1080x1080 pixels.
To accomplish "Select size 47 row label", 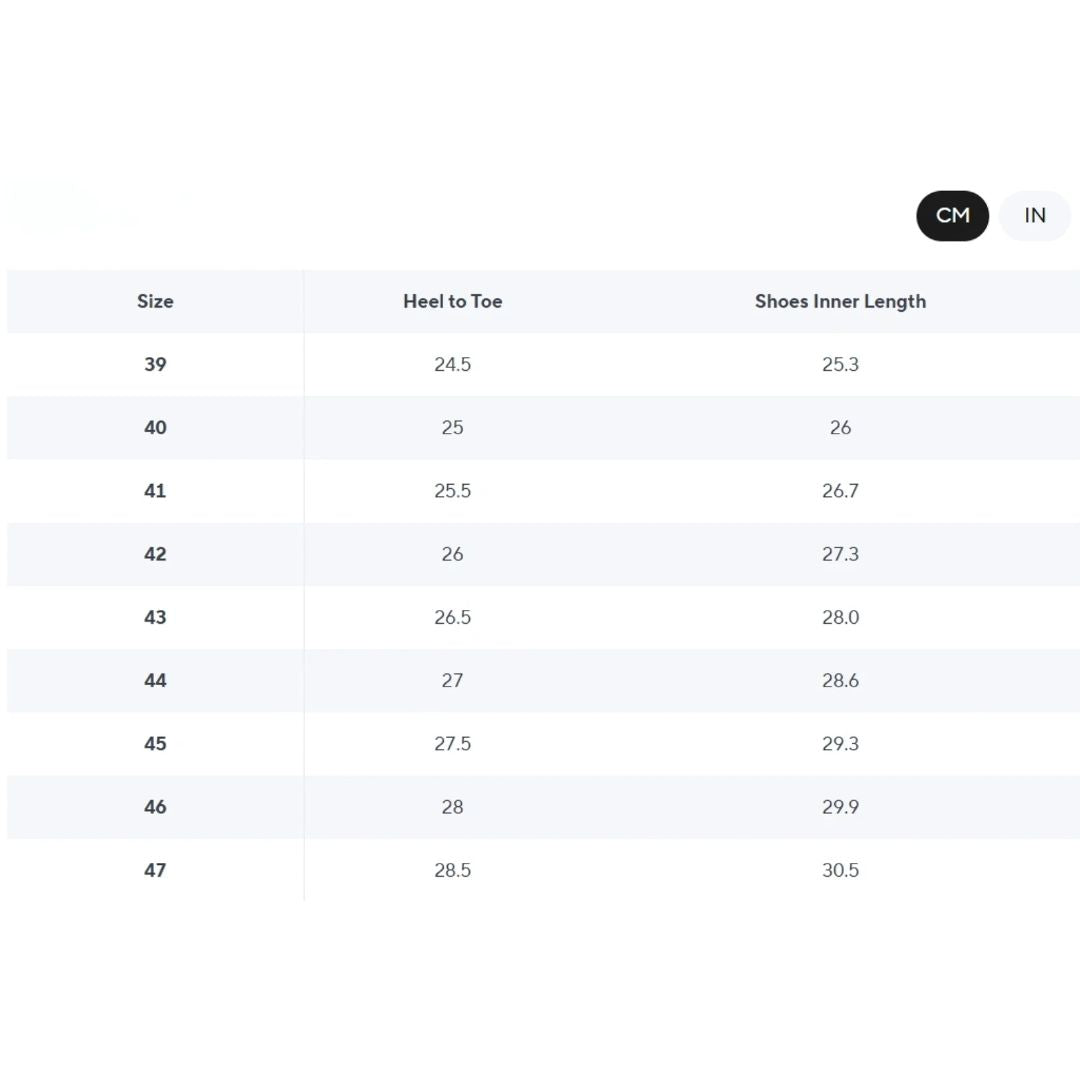I will (155, 870).
